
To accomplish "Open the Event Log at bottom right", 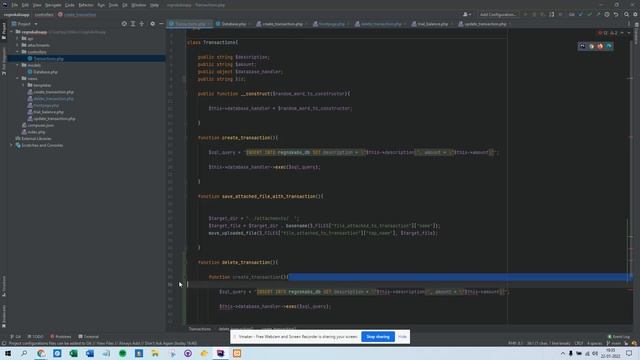I will pyautogui.click(x=619, y=337).
